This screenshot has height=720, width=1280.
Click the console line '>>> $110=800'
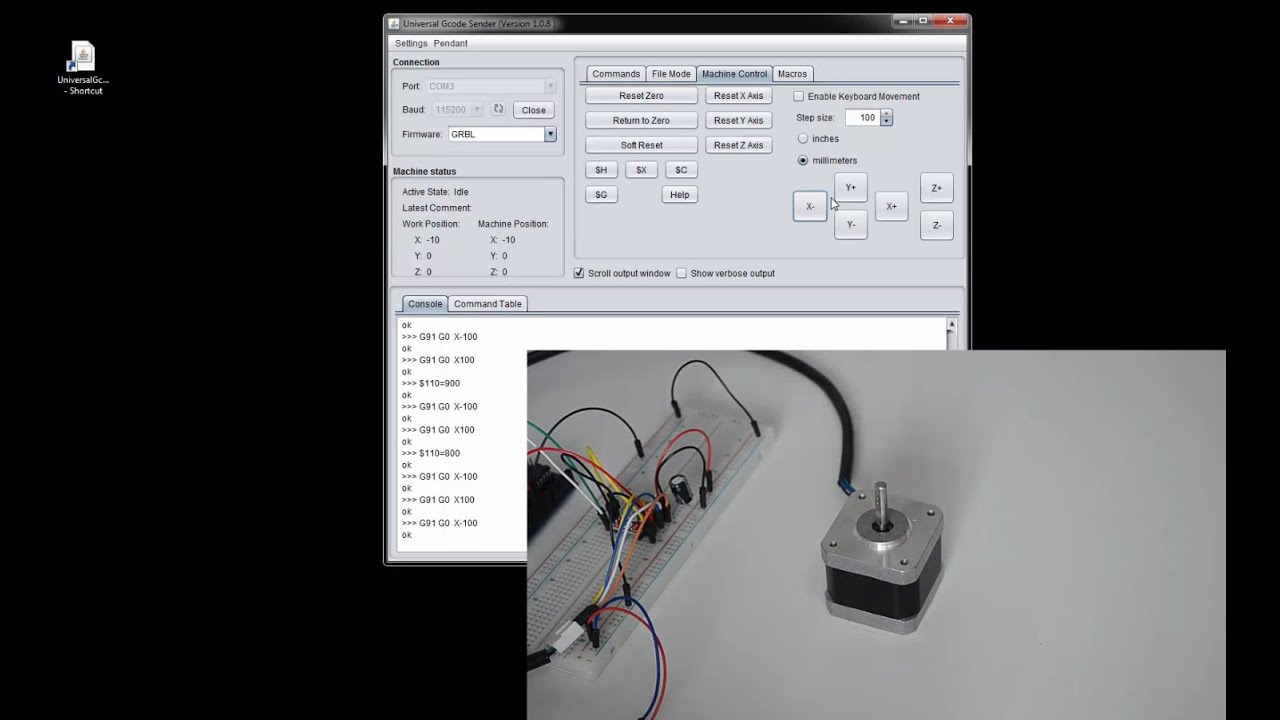(x=431, y=453)
